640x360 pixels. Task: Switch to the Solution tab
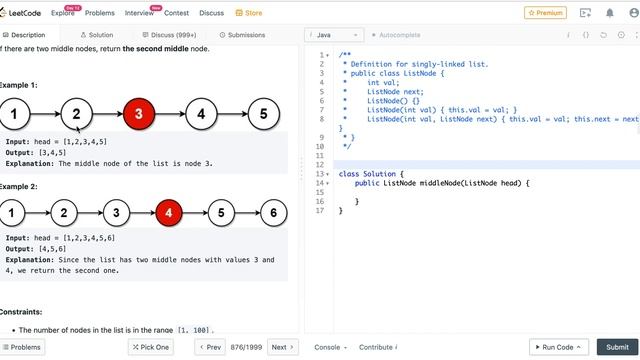pos(97,35)
